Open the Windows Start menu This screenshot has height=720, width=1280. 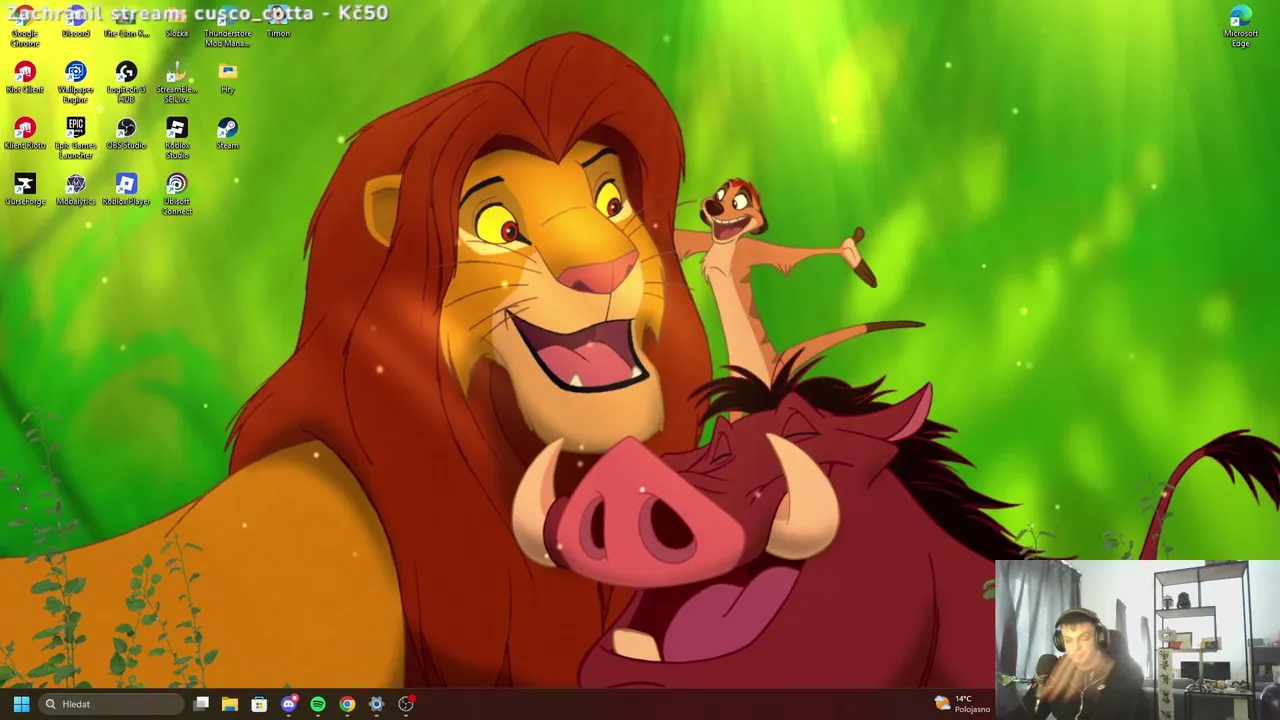21,704
